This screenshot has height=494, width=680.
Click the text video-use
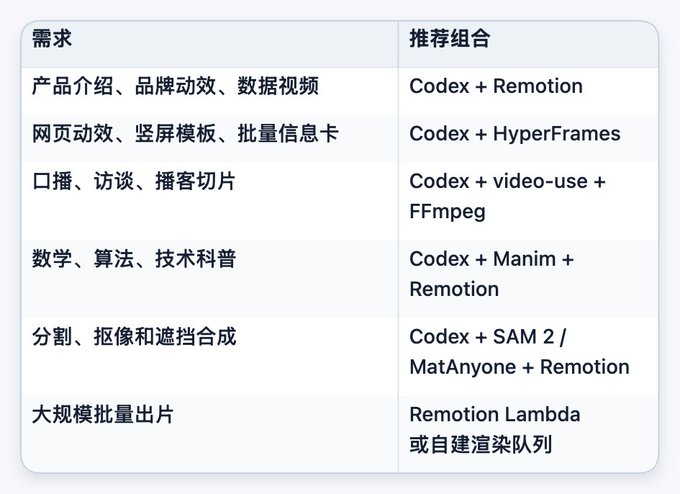pos(540,181)
